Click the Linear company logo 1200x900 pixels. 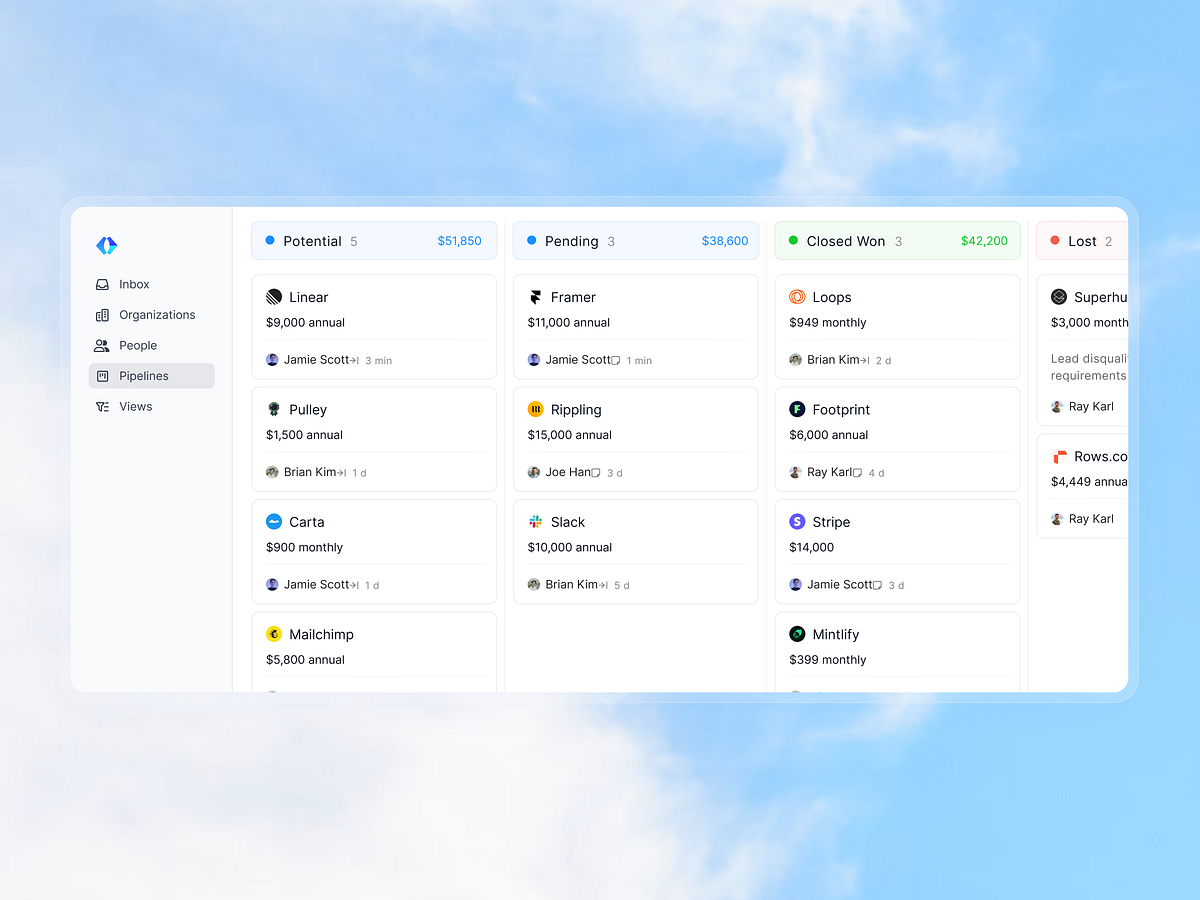(274, 297)
